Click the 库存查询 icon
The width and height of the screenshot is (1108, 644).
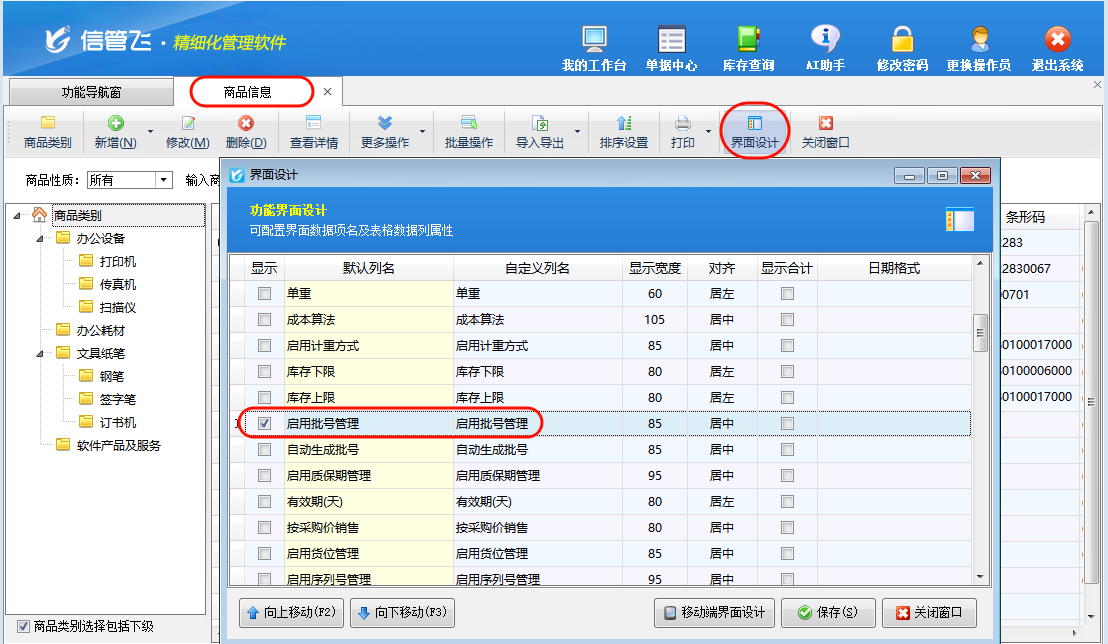click(748, 40)
